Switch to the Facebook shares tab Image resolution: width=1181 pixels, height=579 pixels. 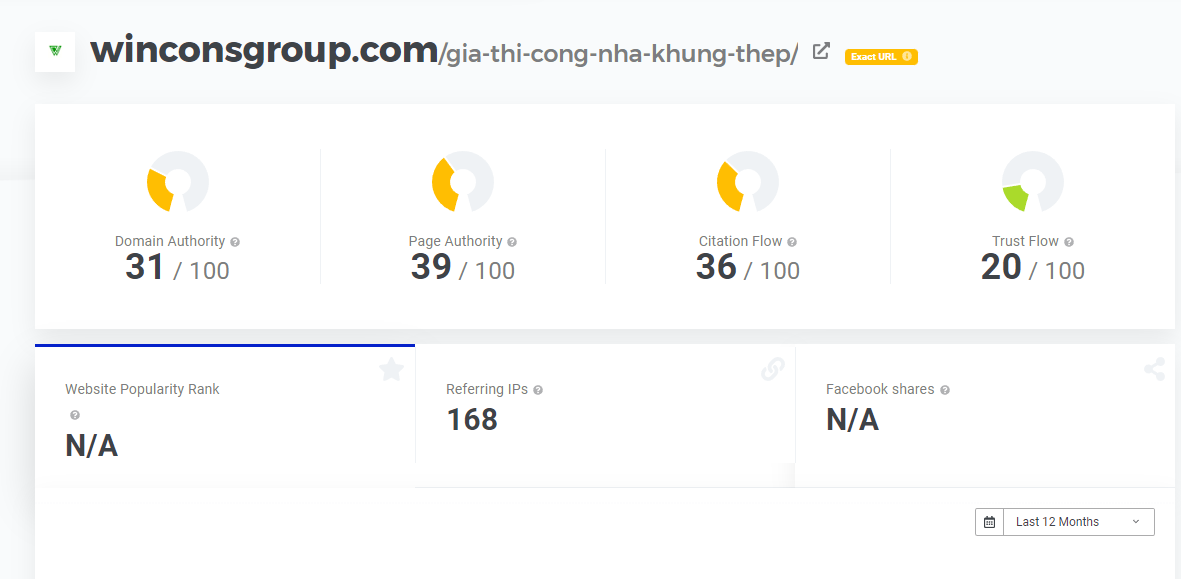click(x=984, y=416)
